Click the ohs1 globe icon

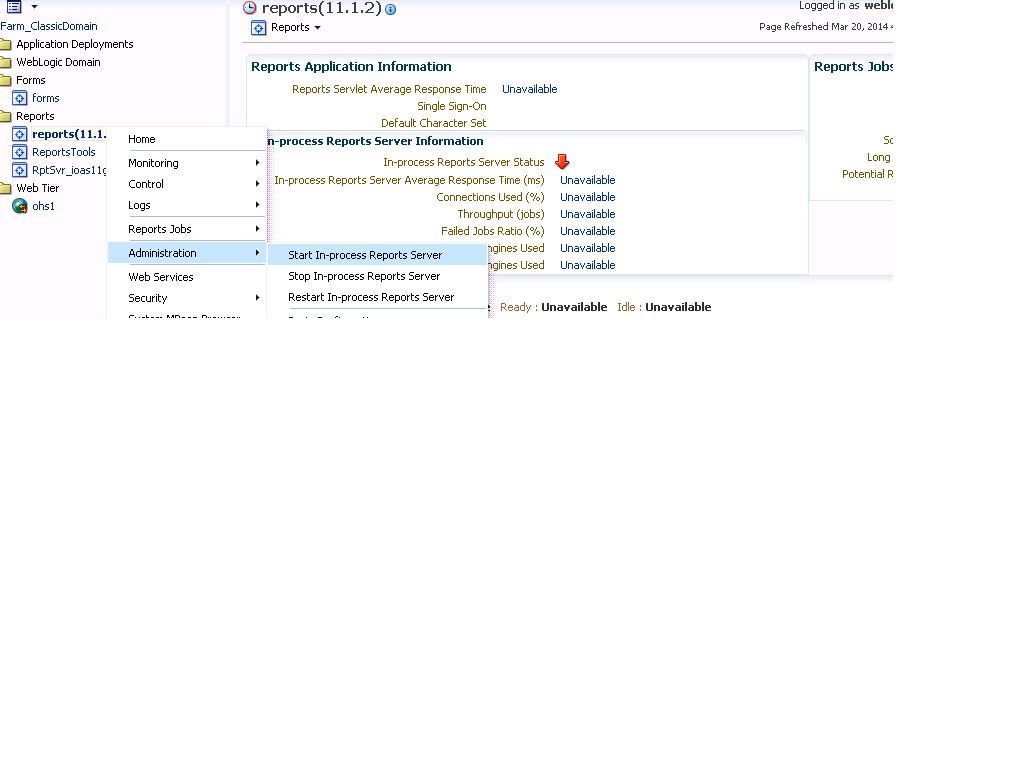pos(20,206)
